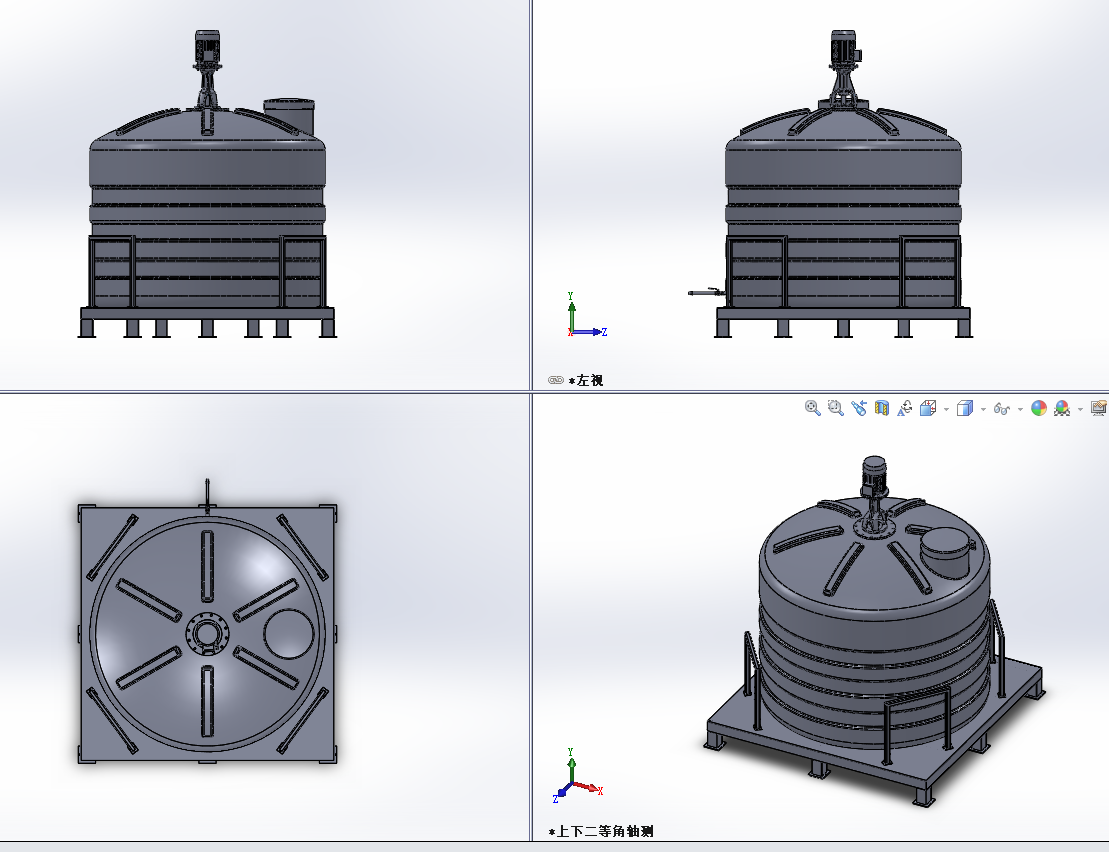Click the Previous View icon
Screen dimensions: 1109x852
point(859,408)
